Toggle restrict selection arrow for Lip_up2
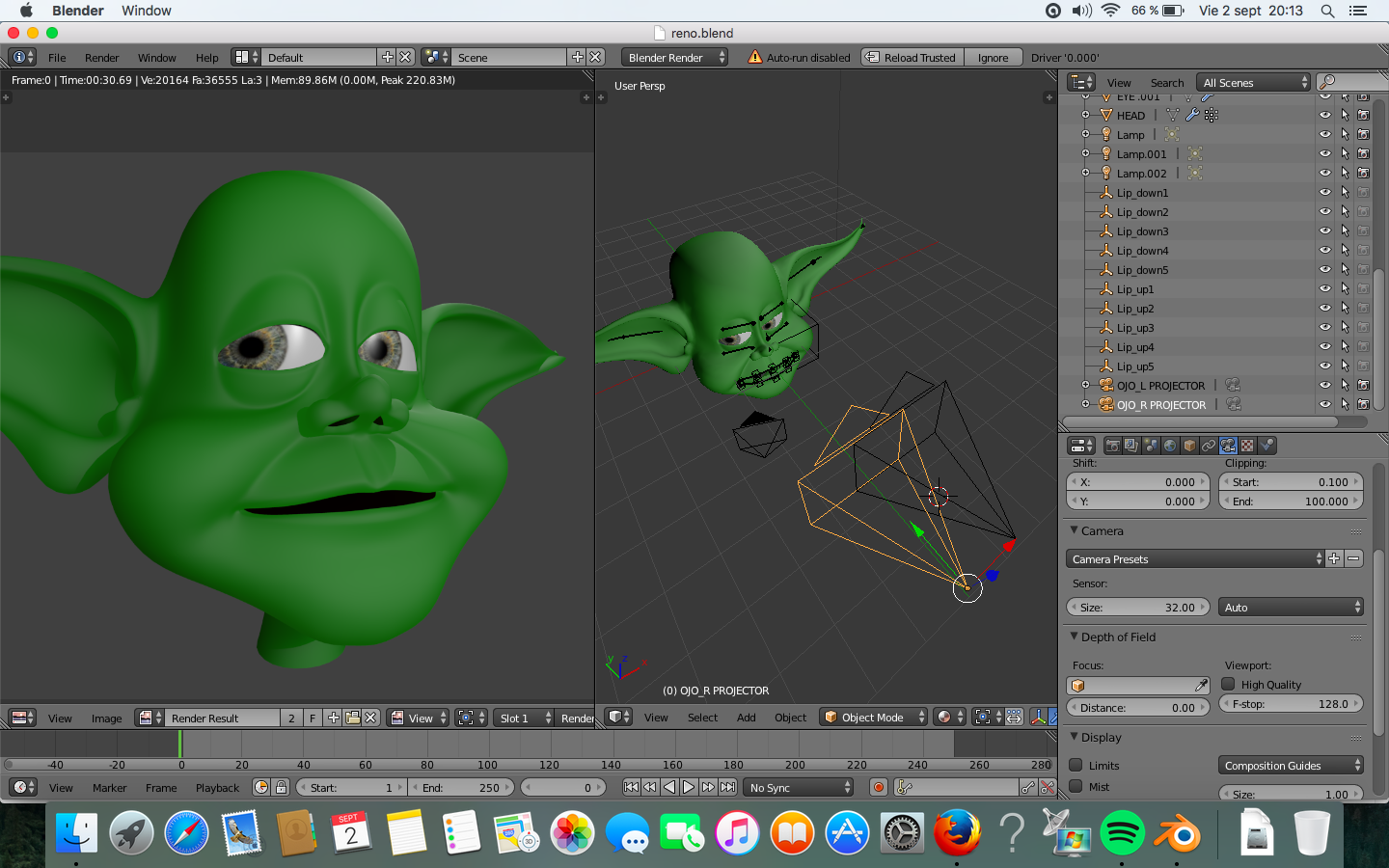Image resolution: width=1389 pixels, height=868 pixels. coord(1345,308)
